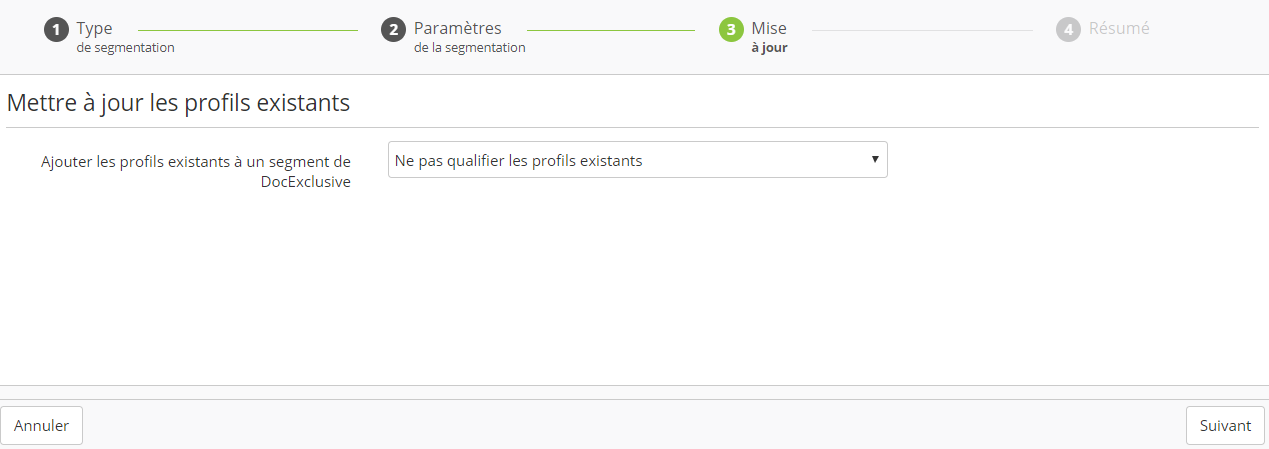Image resolution: width=1269 pixels, height=449 pixels.
Task: Continue with the Suivant button
Action: click(1225, 425)
